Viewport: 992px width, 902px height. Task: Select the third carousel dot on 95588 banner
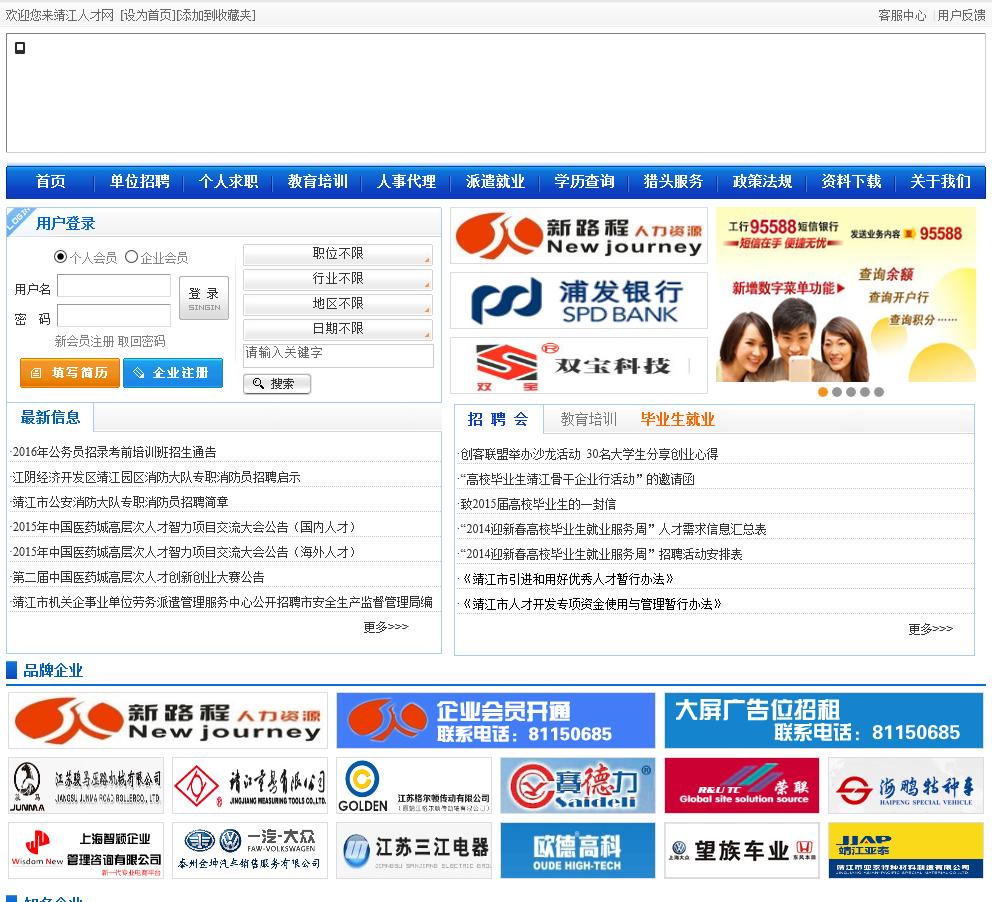coord(851,392)
